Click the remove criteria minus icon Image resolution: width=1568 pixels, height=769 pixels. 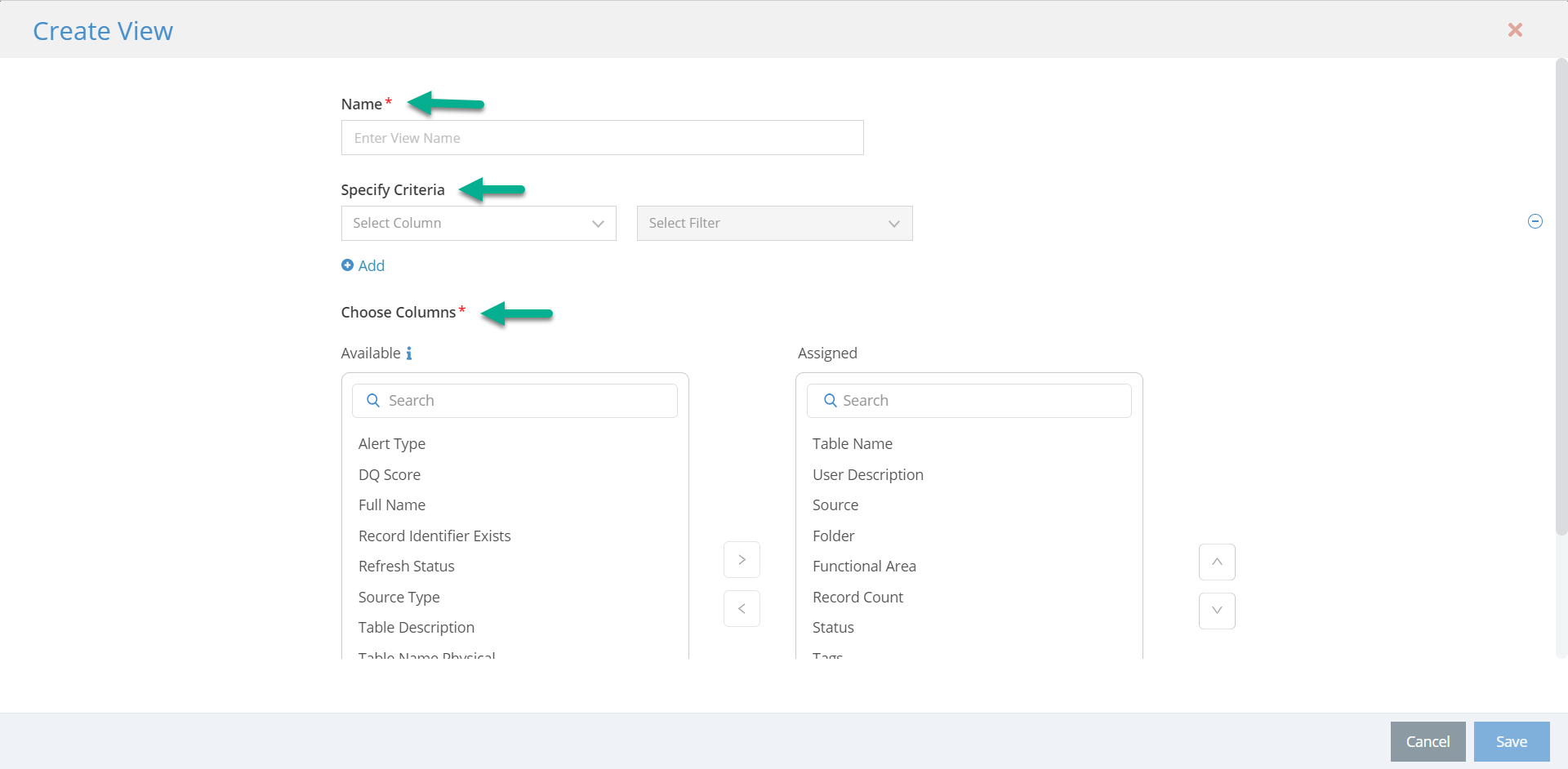1535,221
